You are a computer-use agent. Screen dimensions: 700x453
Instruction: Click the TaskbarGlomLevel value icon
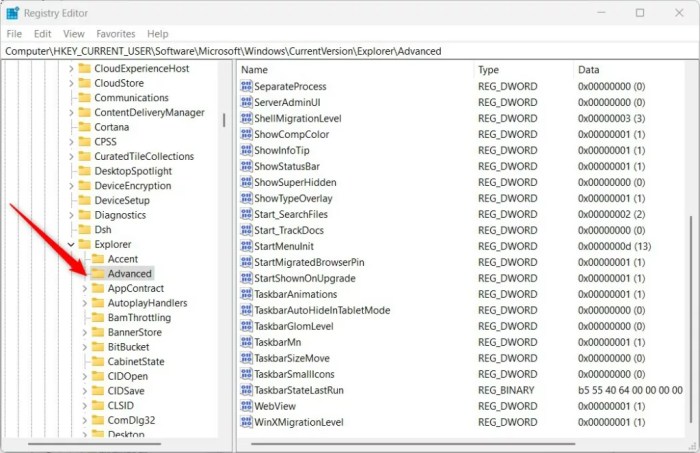[x=246, y=326]
